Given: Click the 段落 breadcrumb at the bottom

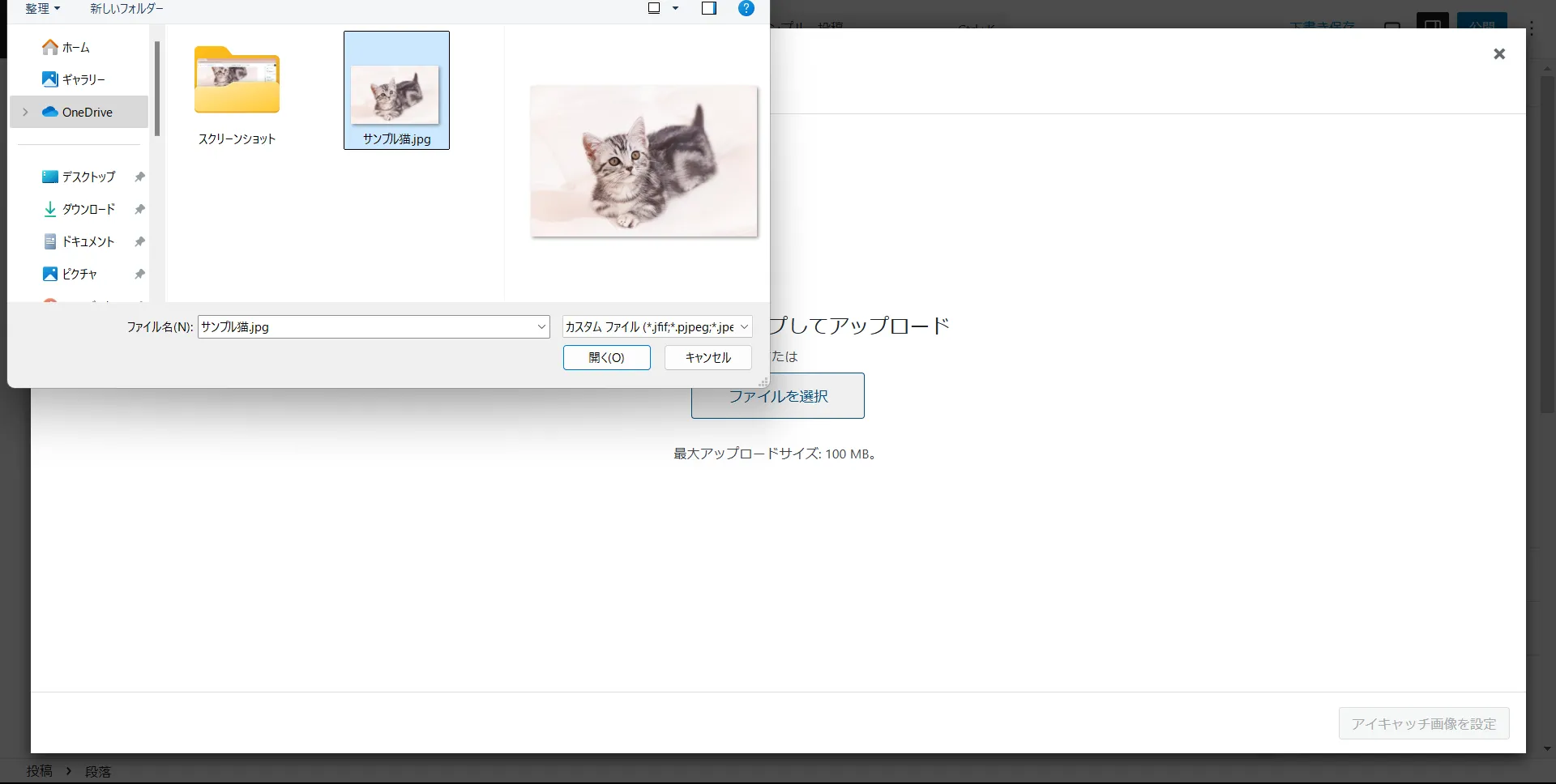Looking at the screenshot, I should pyautogui.click(x=98, y=770).
